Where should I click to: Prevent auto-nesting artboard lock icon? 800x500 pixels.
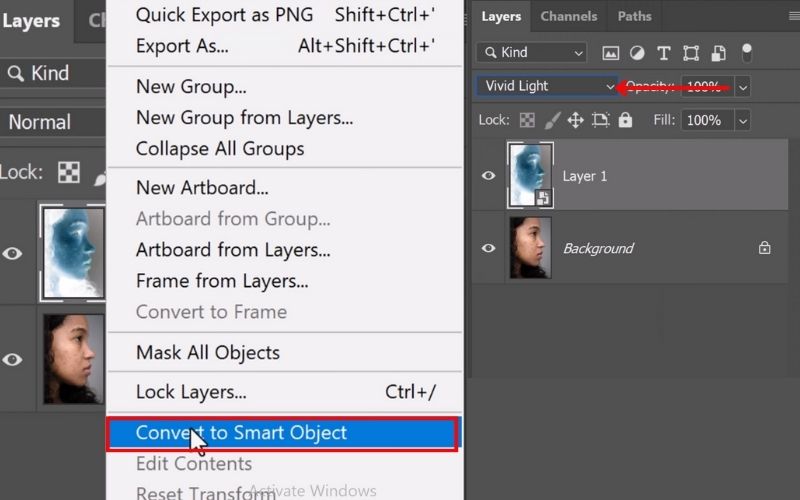coord(601,120)
